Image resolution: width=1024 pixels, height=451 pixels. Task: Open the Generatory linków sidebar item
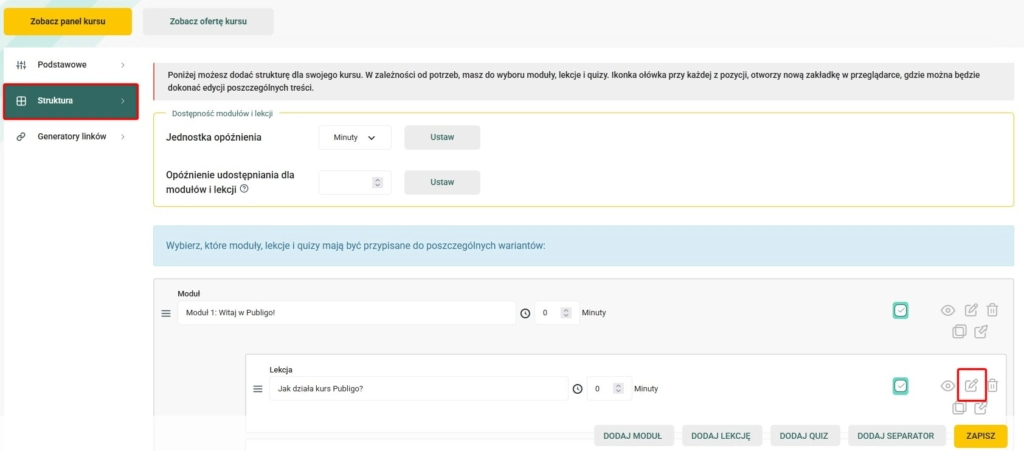[x=71, y=137]
